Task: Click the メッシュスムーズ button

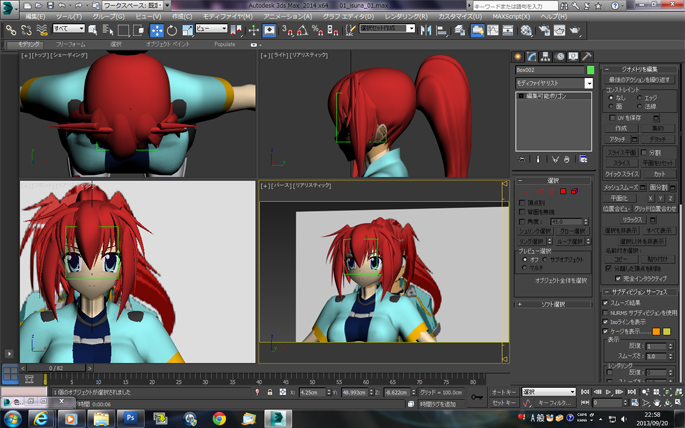Action: [621, 187]
